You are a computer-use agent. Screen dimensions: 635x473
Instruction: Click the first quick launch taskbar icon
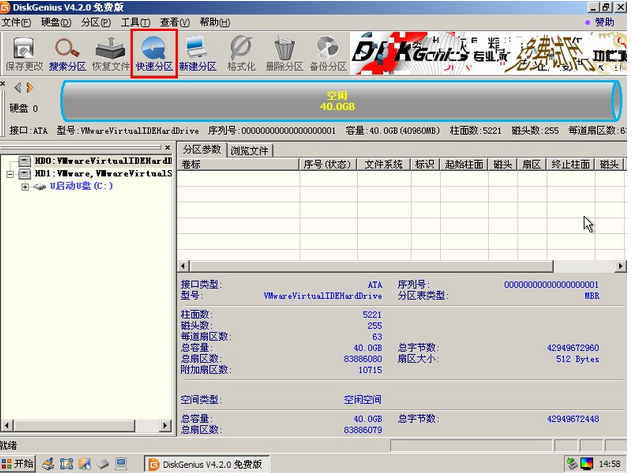click(48, 464)
